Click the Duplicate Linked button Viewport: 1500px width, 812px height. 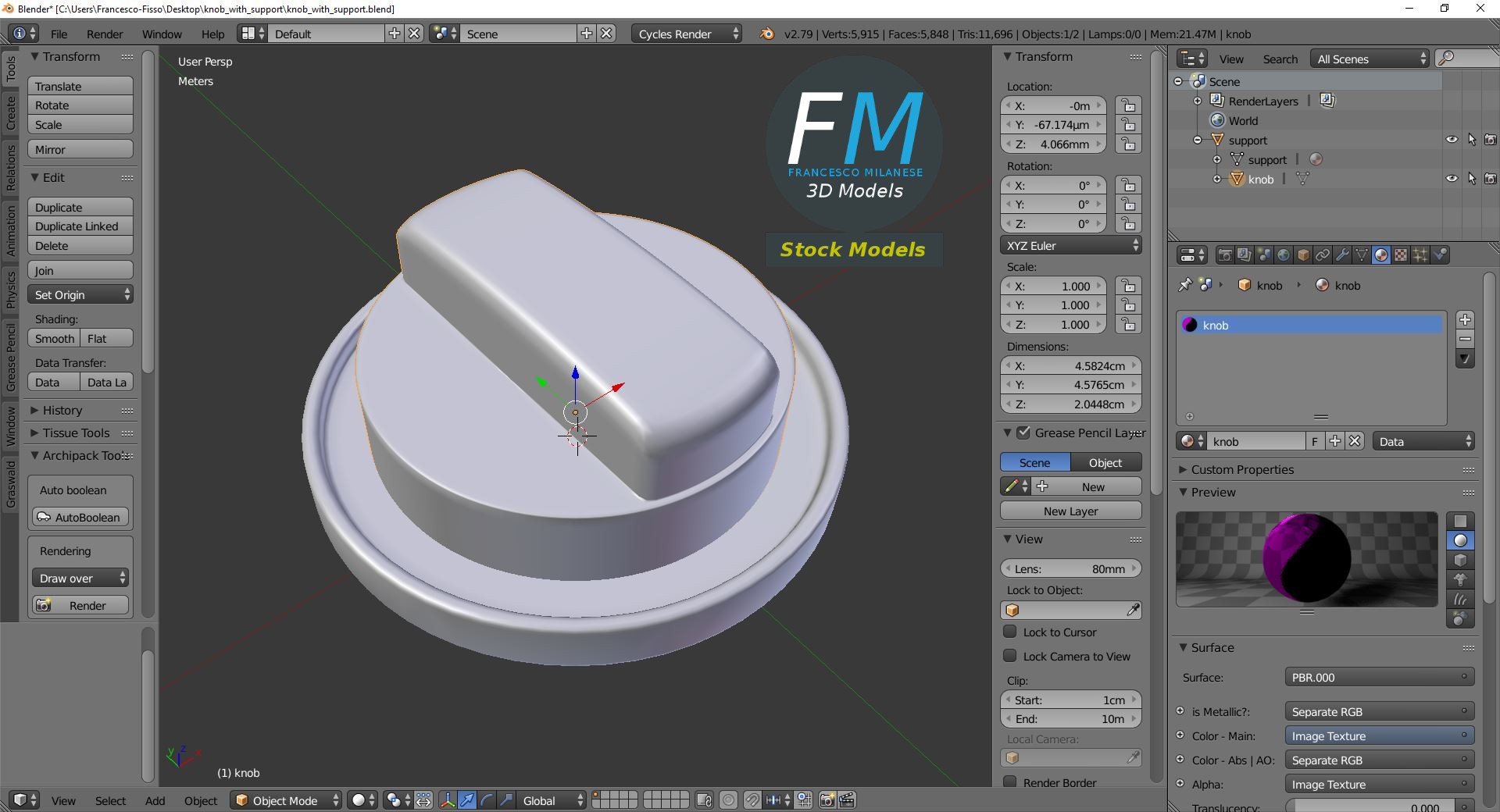click(80, 226)
